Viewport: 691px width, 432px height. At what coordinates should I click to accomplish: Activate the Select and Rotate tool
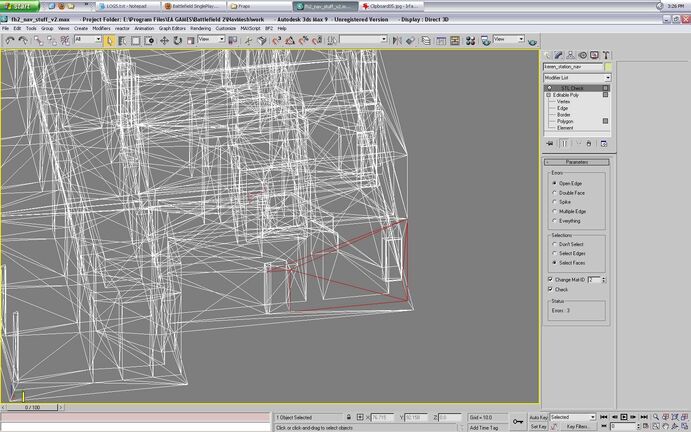[x=177, y=41]
